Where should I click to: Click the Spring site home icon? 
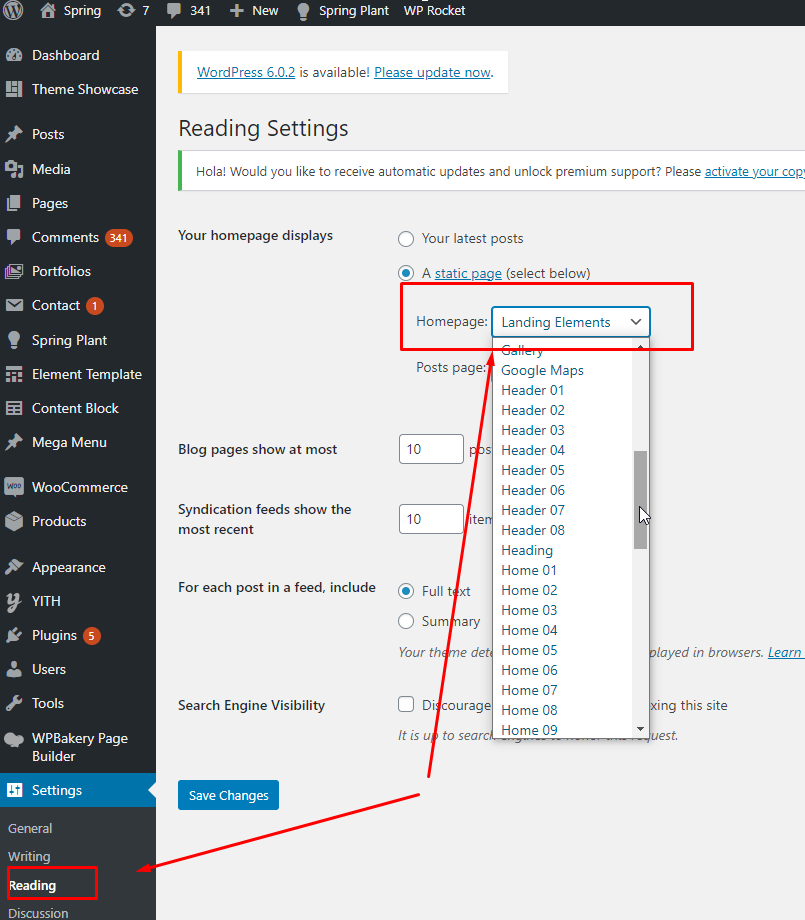(x=48, y=11)
